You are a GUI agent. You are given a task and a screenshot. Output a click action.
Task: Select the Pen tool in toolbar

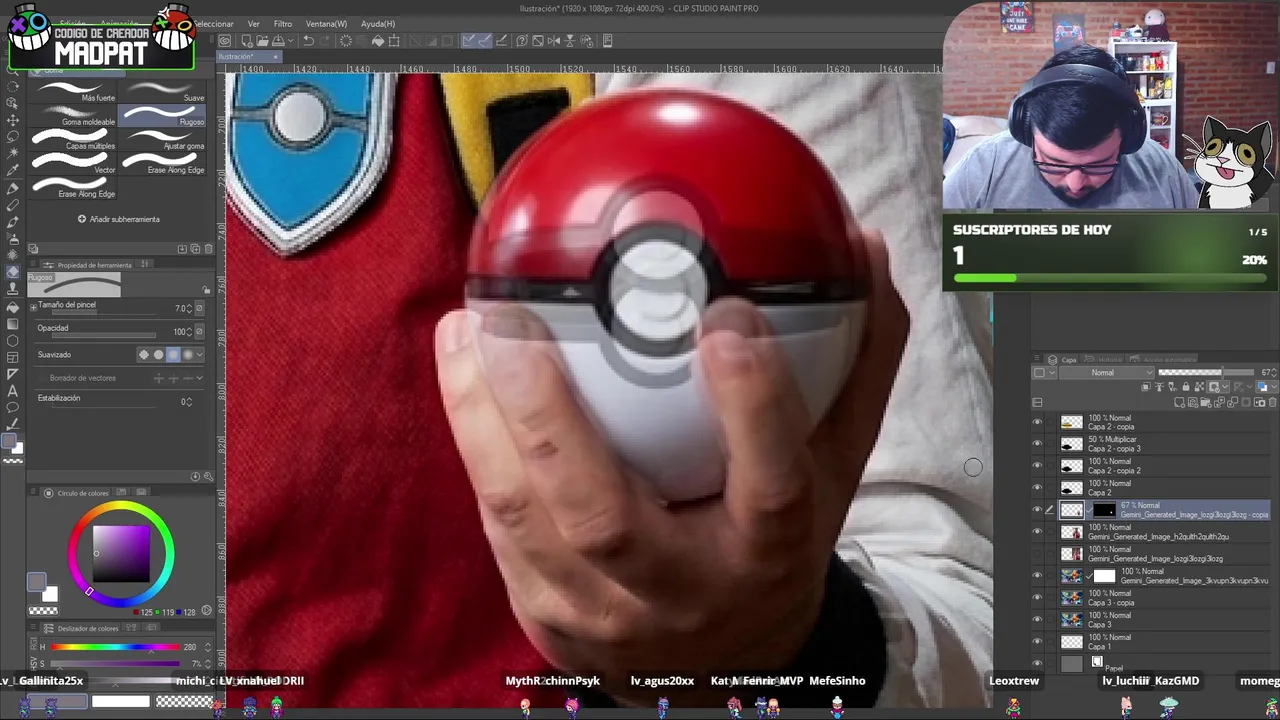tap(13, 188)
